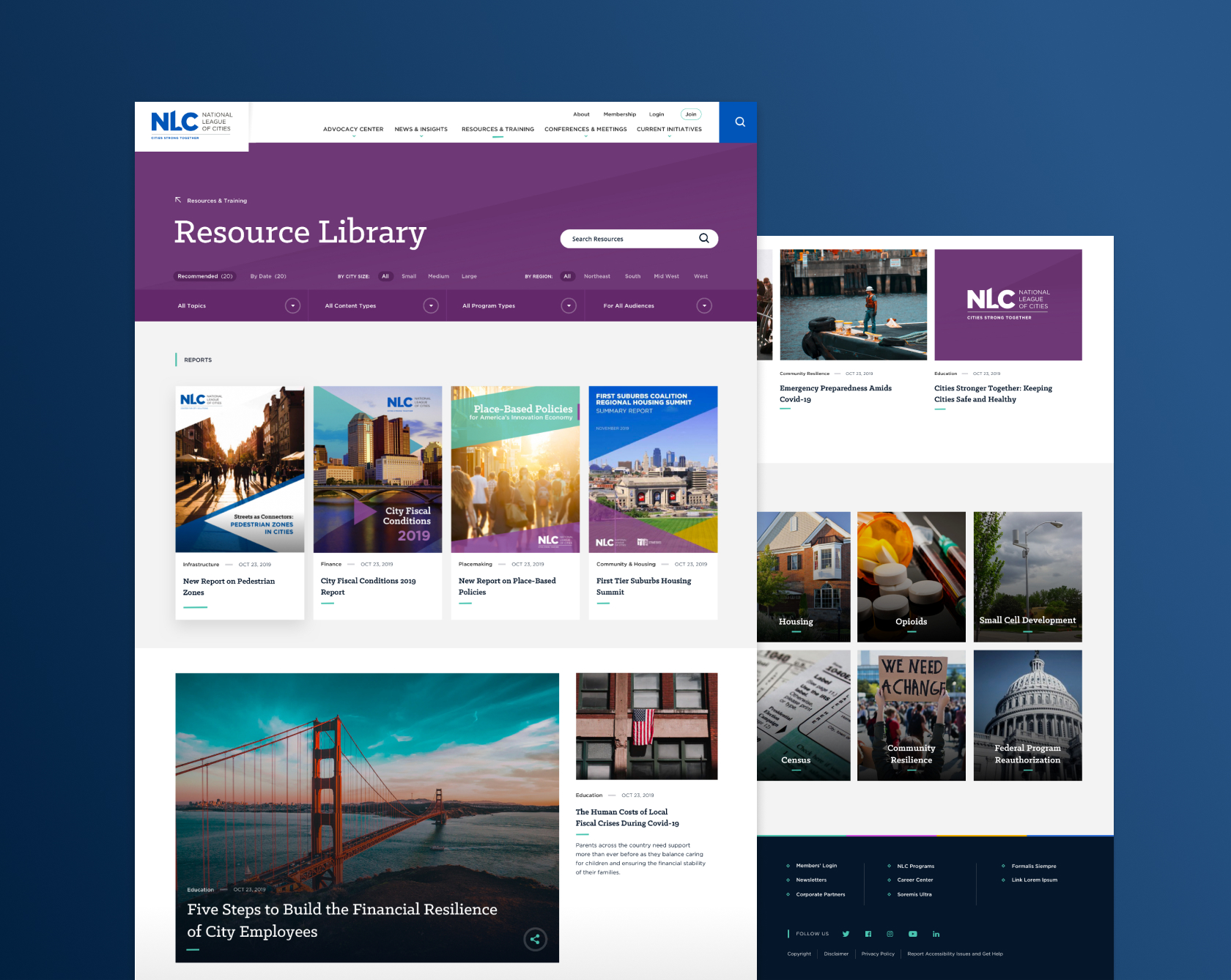Click the Pedestrian Zones report cover thumbnail
1231x980 pixels.
(x=240, y=469)
